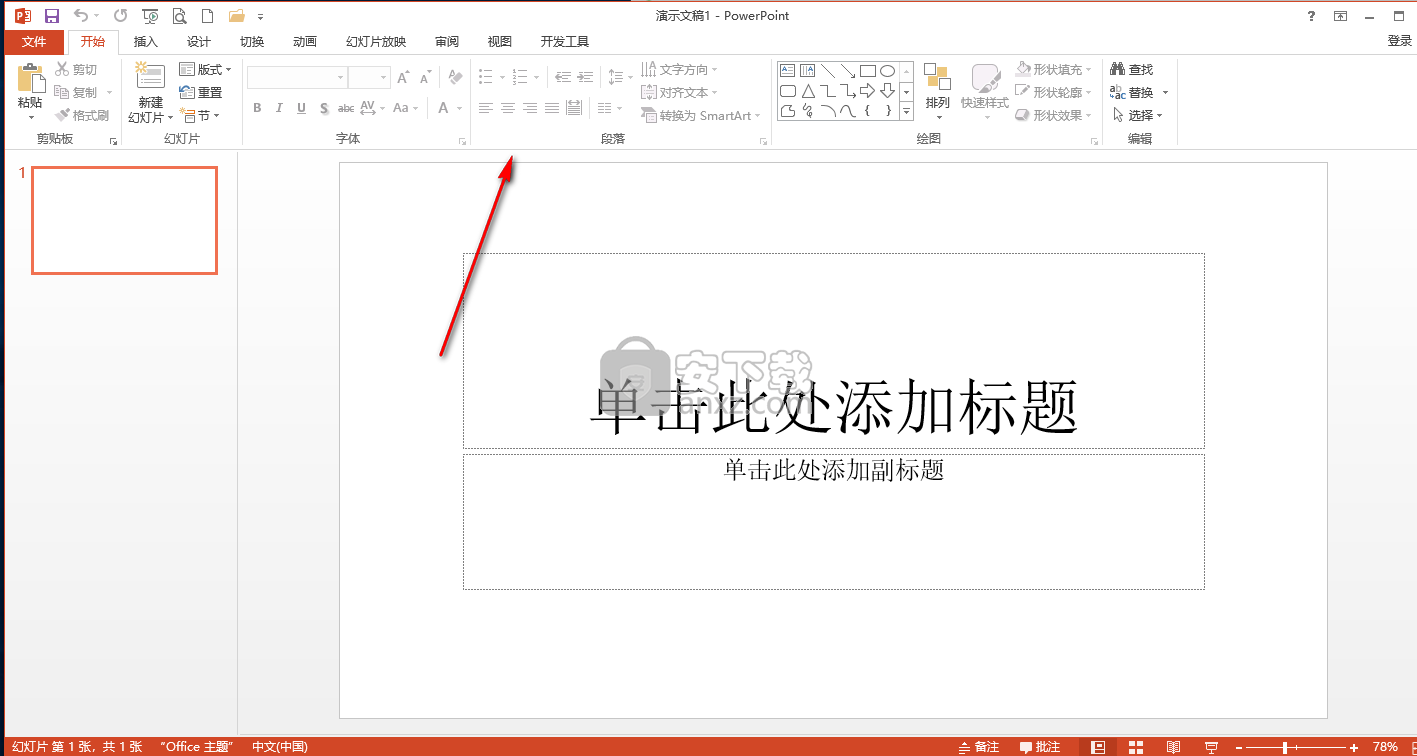Open the Replace (替换) dropdown arrow
This screenshot has width=1417, height=756.
(1165, 93)
